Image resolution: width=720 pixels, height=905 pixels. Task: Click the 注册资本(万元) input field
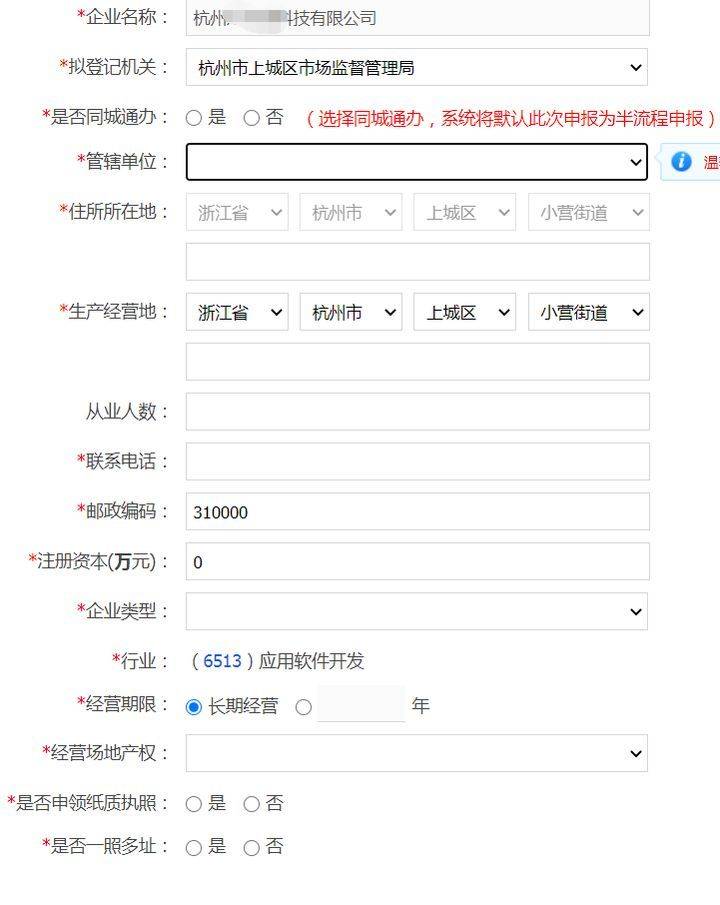tap(417, 562)
